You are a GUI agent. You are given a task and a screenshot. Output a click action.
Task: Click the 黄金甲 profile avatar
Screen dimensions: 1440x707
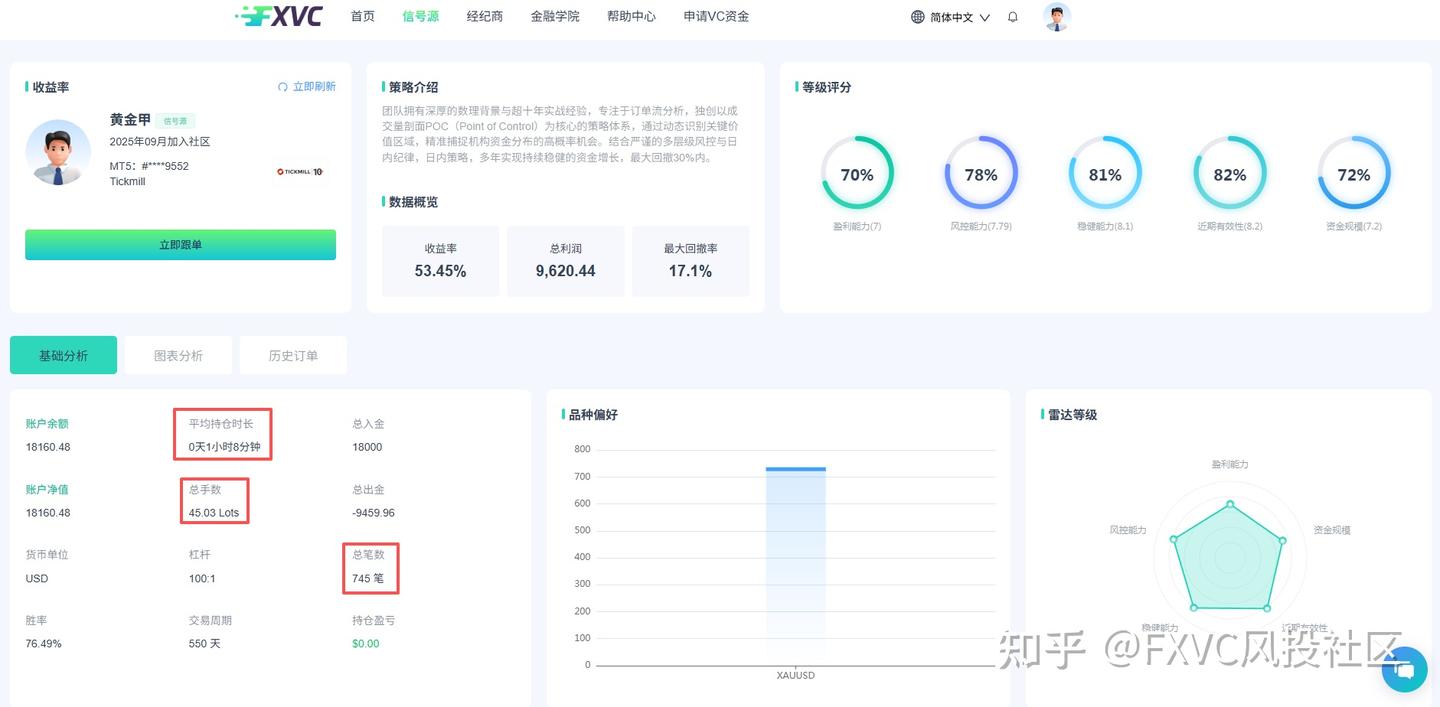point(58,152)
